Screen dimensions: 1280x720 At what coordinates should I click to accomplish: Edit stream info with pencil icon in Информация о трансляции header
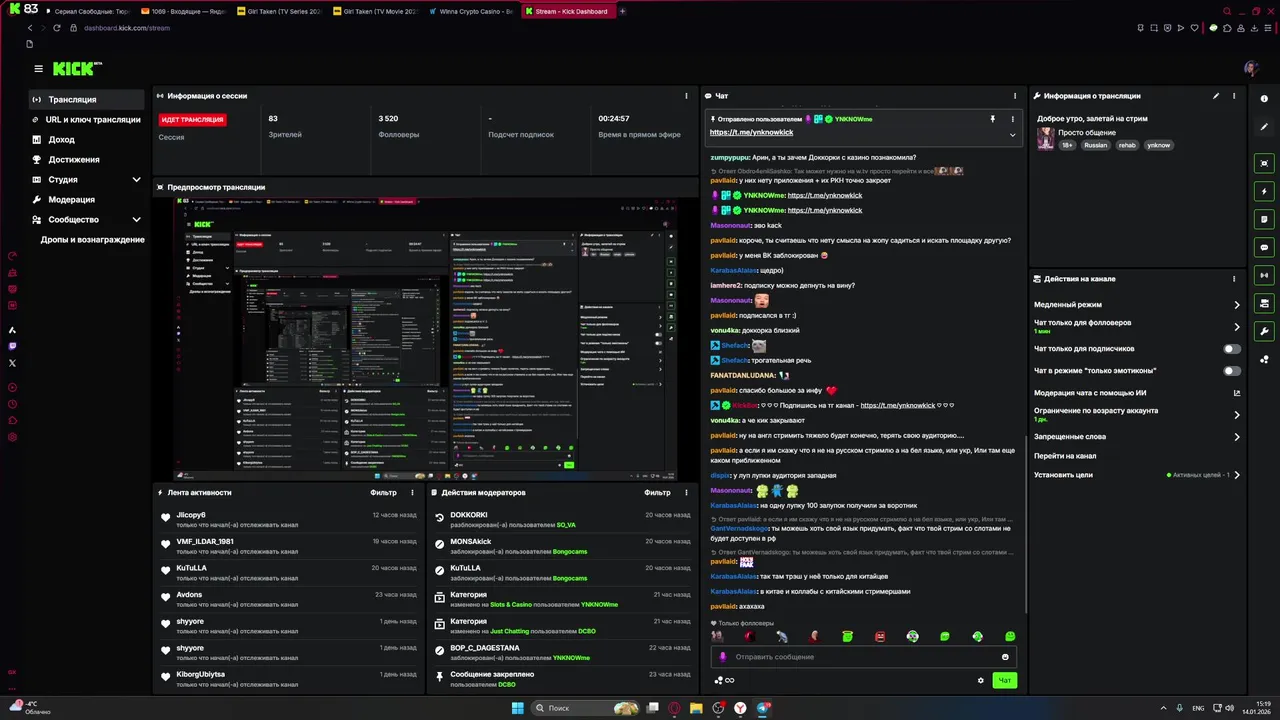coord(1216,96)
